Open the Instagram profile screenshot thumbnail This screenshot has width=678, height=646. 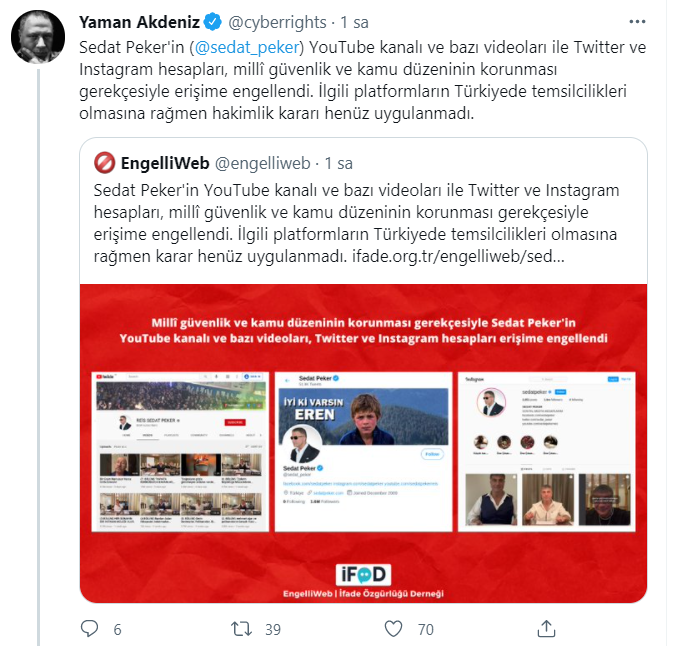tap(547, 451)
